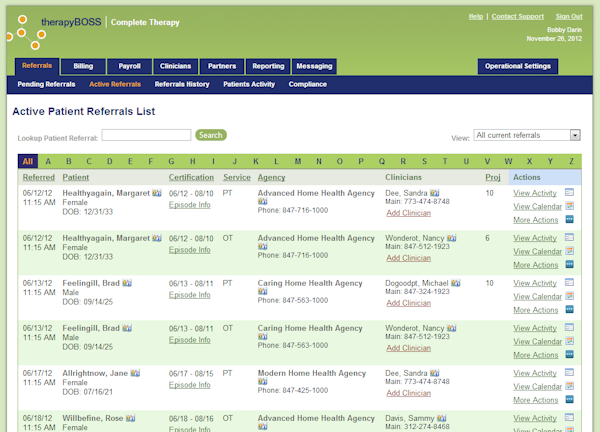Select the All alphabet filter
The image size is (600, 432).
(x=28, y=161)
